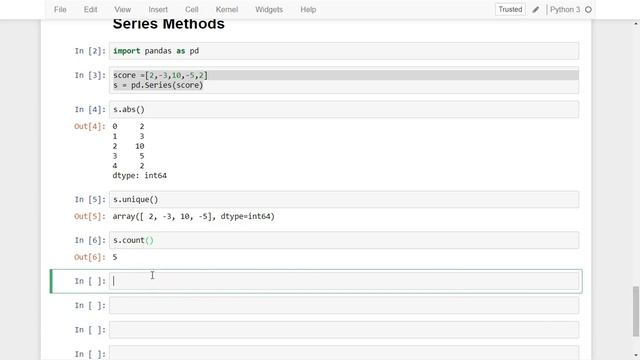Click the In [6] input prompt

tap(90, 240)
